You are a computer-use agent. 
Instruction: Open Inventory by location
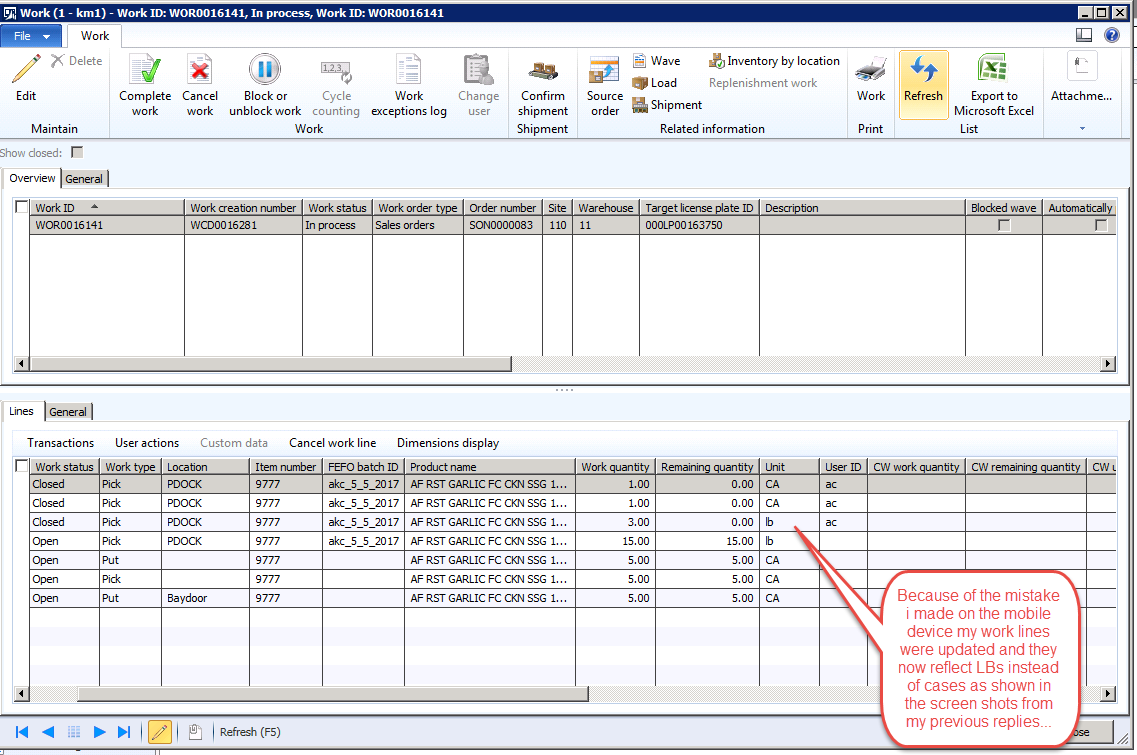[x=774, y=61]
